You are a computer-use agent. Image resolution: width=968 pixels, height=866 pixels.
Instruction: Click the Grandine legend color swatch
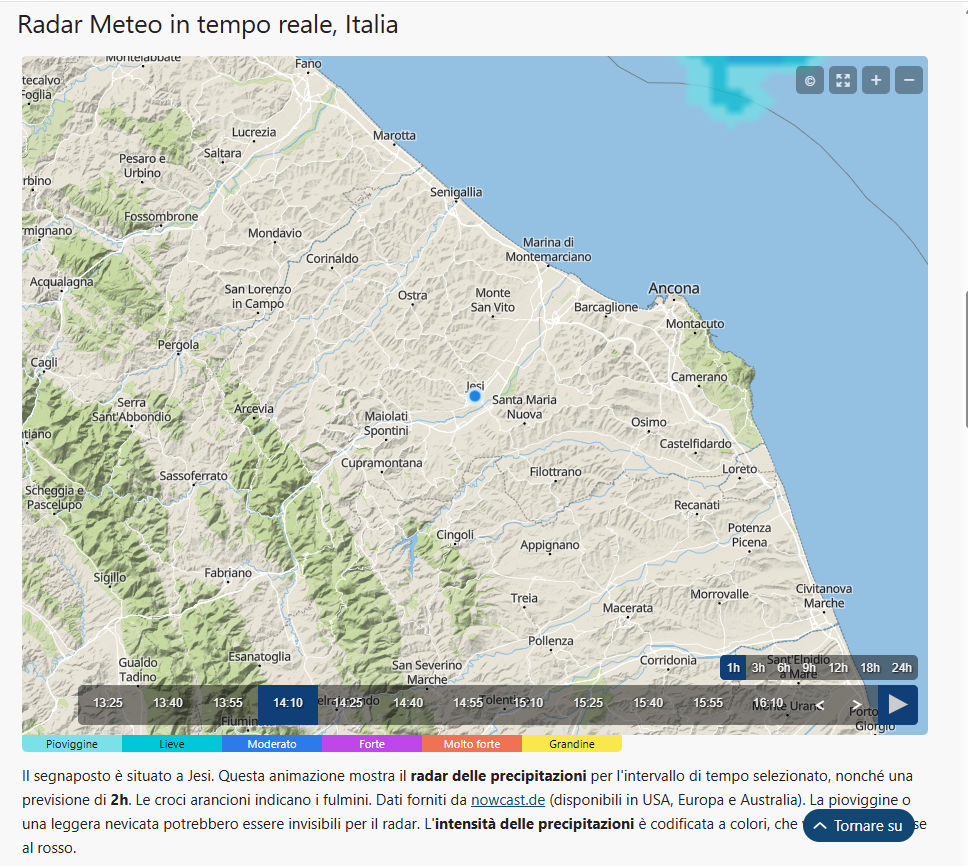point(572,744)
